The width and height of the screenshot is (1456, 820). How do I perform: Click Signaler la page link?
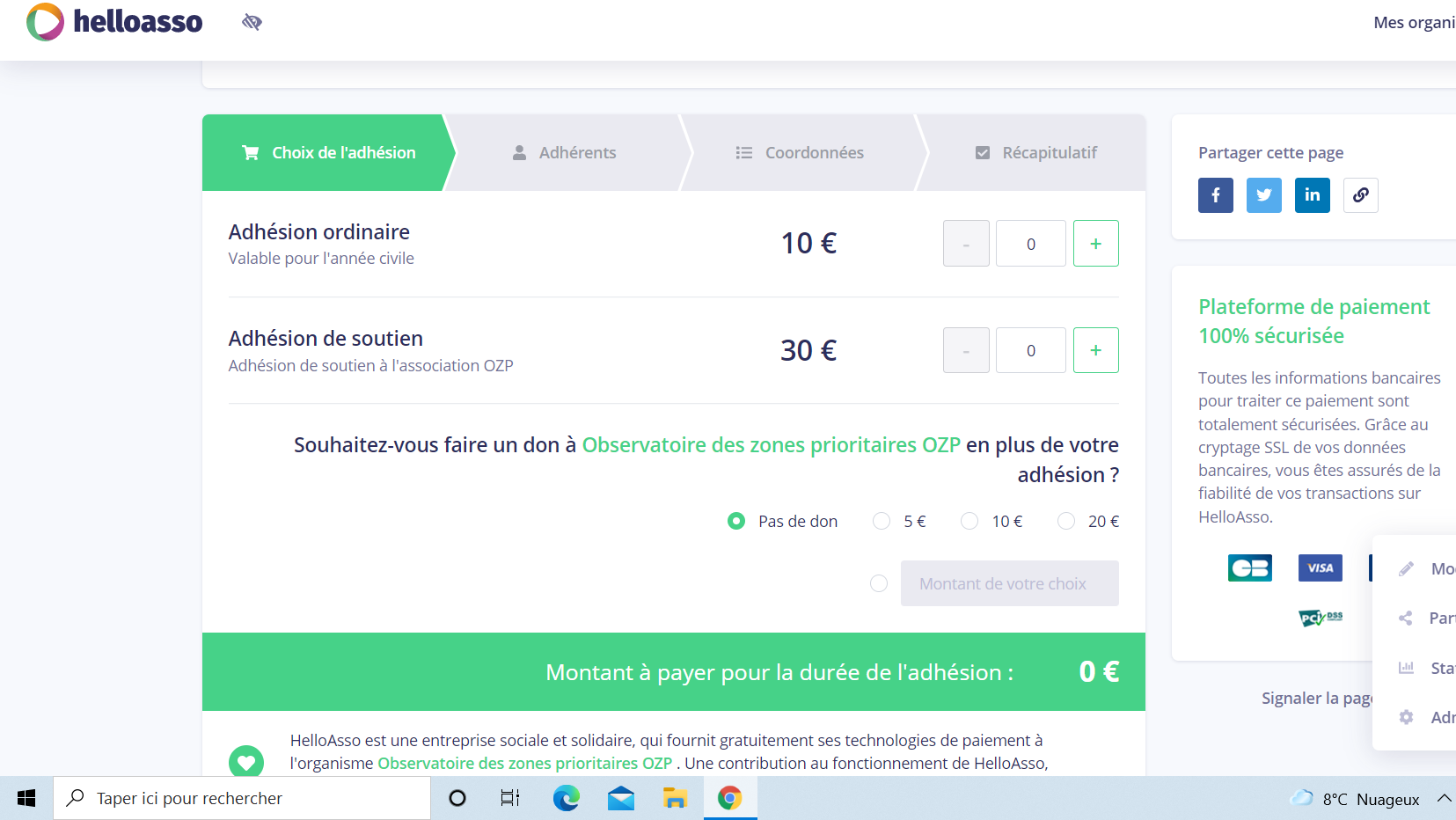point(1317,698)
